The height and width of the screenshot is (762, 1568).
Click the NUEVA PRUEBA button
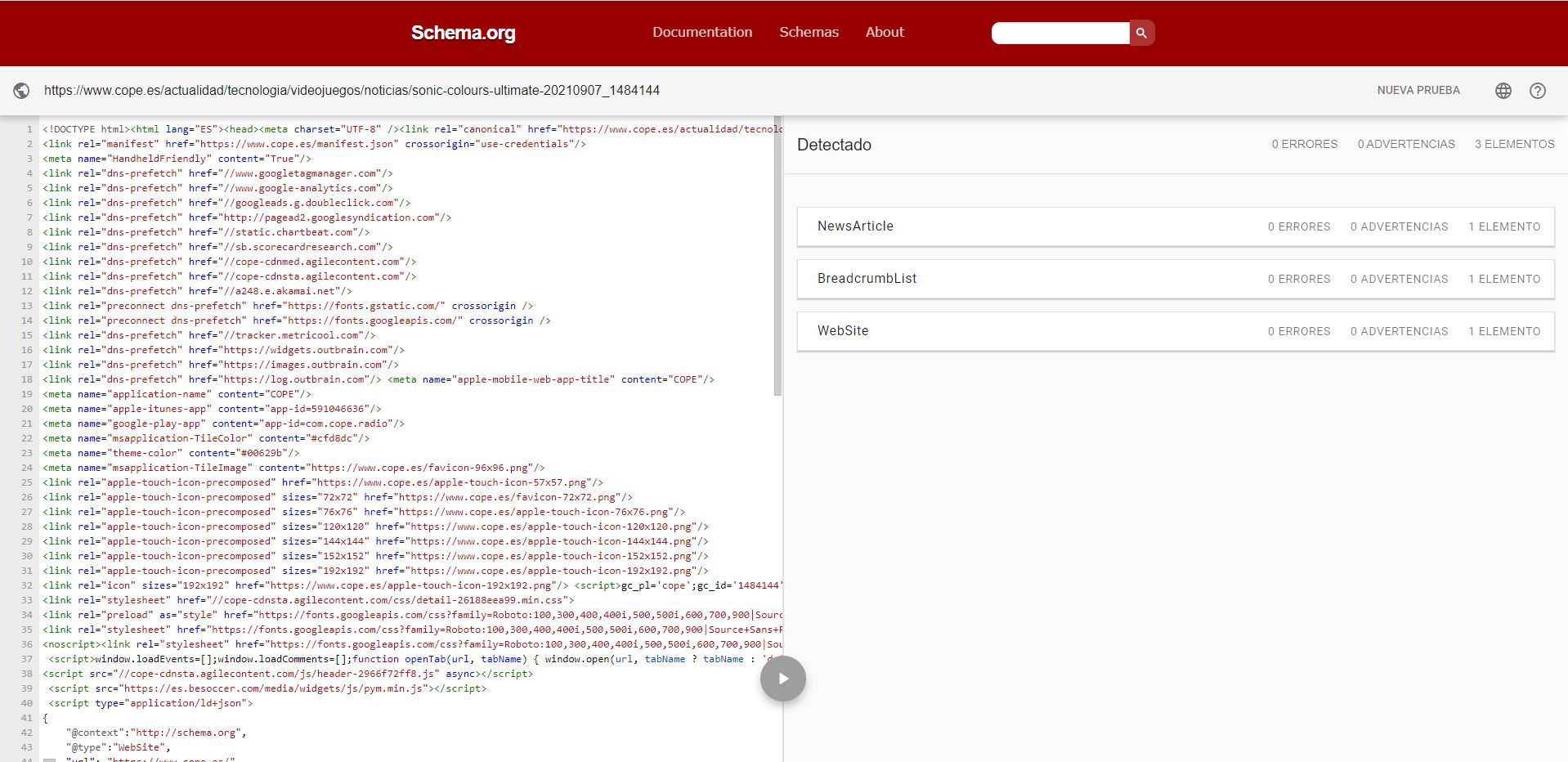[x=1418, y=91]
